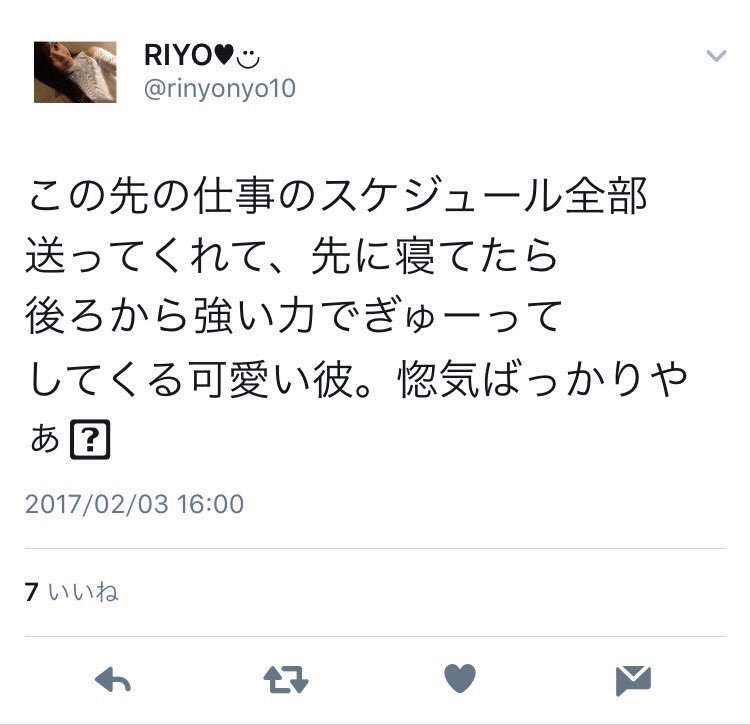
Task: Click the tweet line containing 惚気ばっかりや
Action: pos(357,378)
